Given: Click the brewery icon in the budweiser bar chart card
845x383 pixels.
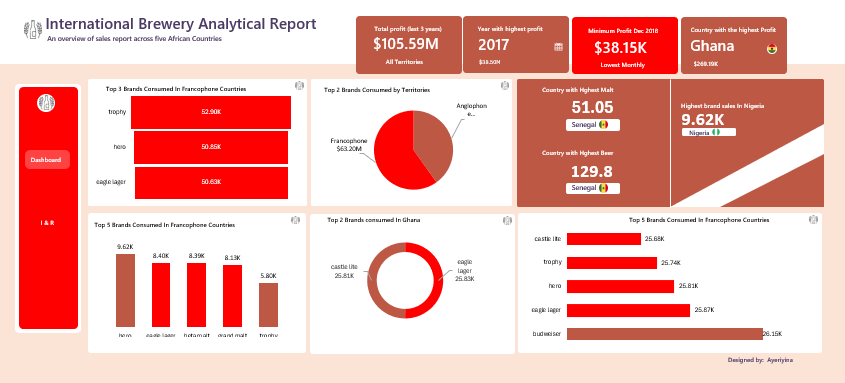Looking at the screenshot, I should point(813,219).
